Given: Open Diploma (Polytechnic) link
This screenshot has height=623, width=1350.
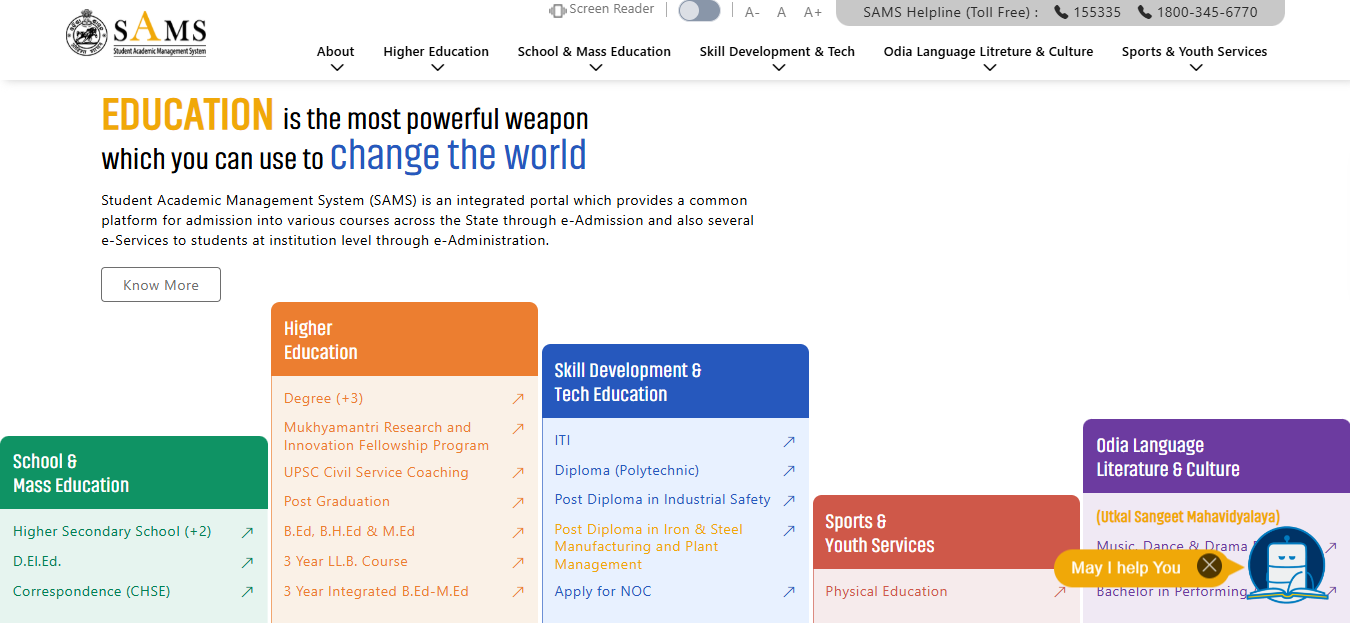Looking at the screenshot, I should [627, 470].
